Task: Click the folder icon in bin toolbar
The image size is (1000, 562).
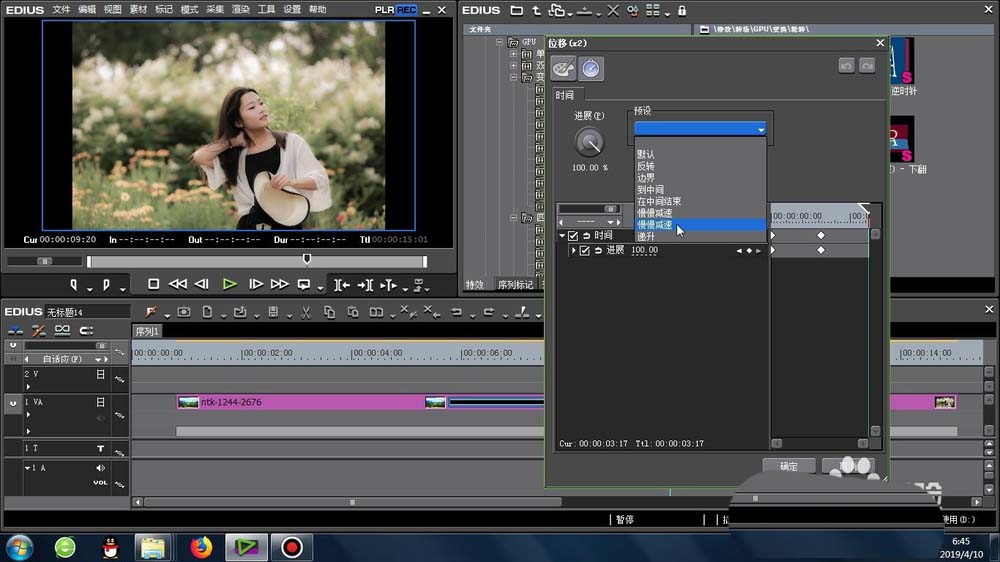Action: tap(517, 10)
